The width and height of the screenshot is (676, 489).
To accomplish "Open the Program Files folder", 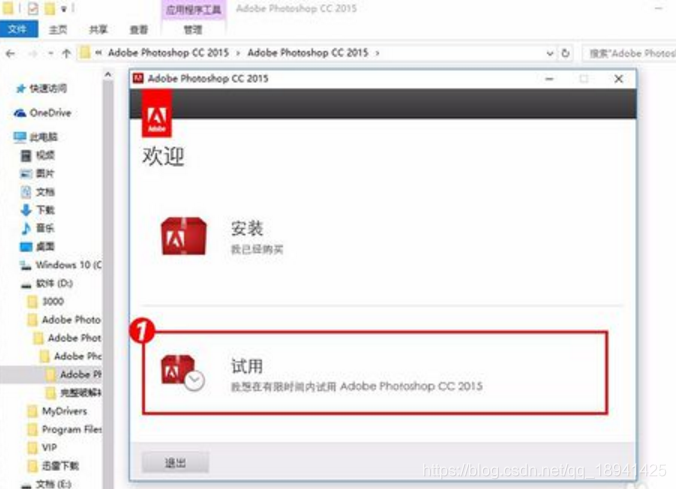I will point(64,429).
